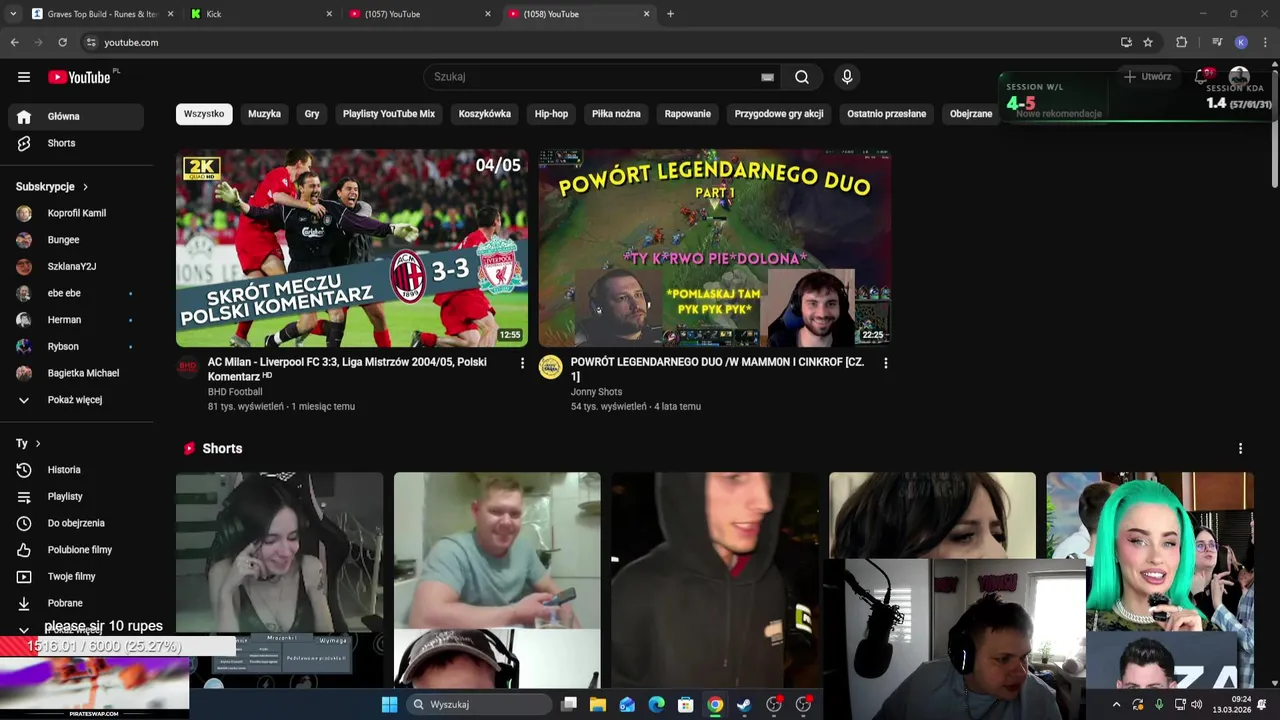Select the Gry filter chip
Screen dimensions: 1280x720
[312, 114]
